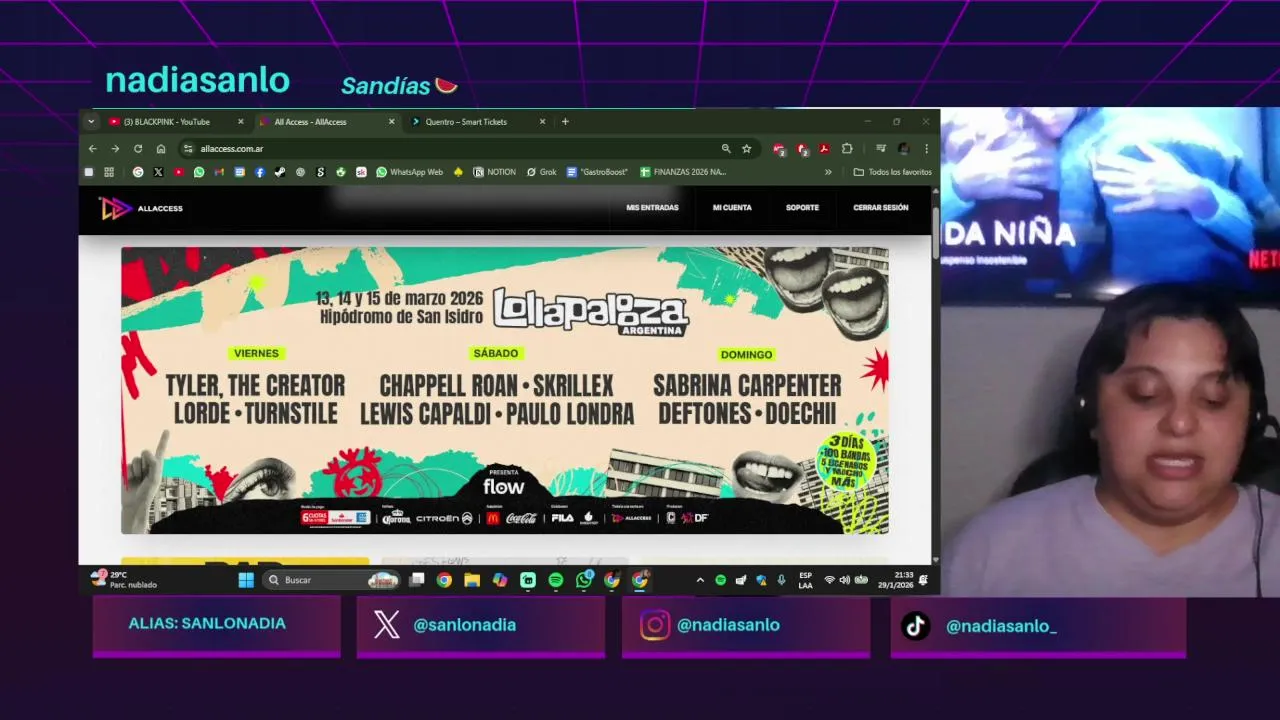Open the volume icon in system tray
The image size is (1280, 720).
coord(845,580)
